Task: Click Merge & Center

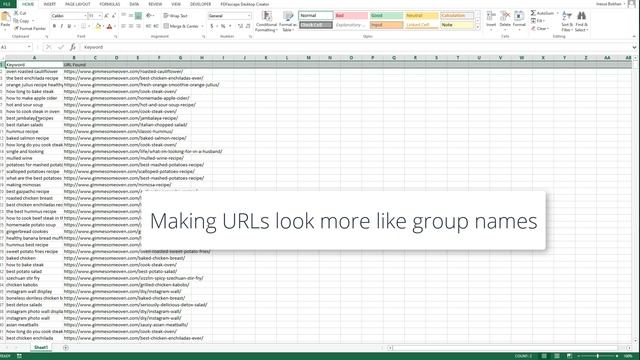Action: [x=181, y=26]
